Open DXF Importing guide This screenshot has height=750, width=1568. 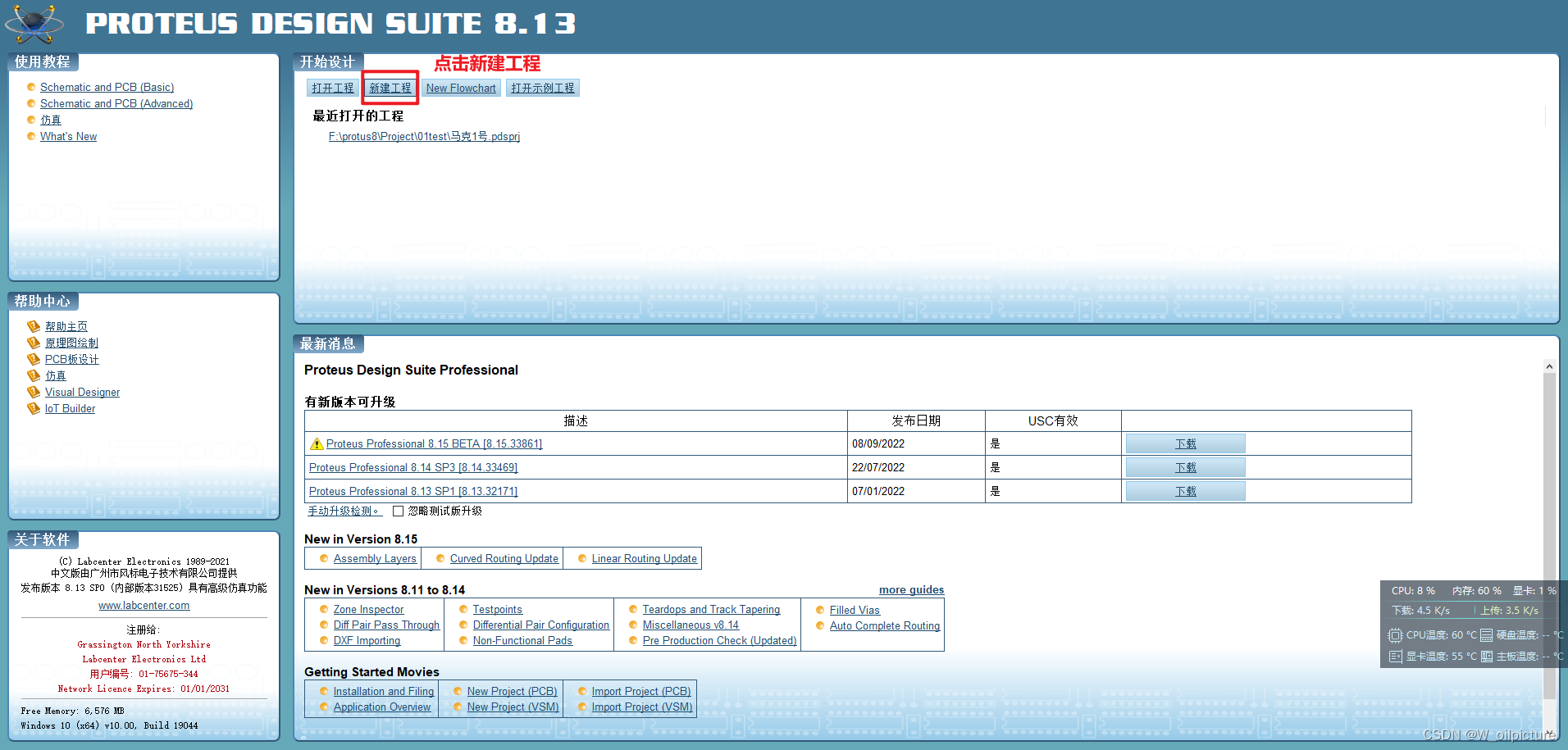pos(367,640)
